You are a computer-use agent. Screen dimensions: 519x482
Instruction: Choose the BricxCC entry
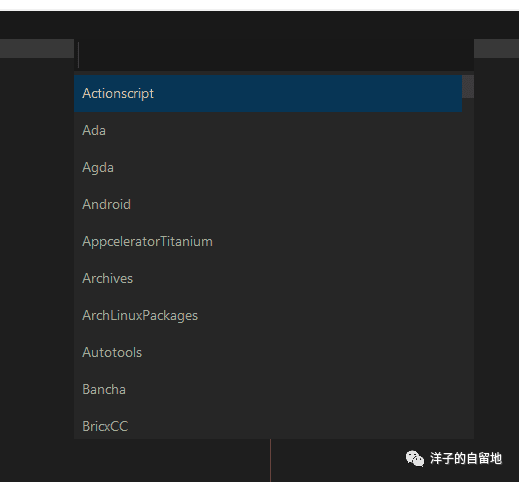268,423
